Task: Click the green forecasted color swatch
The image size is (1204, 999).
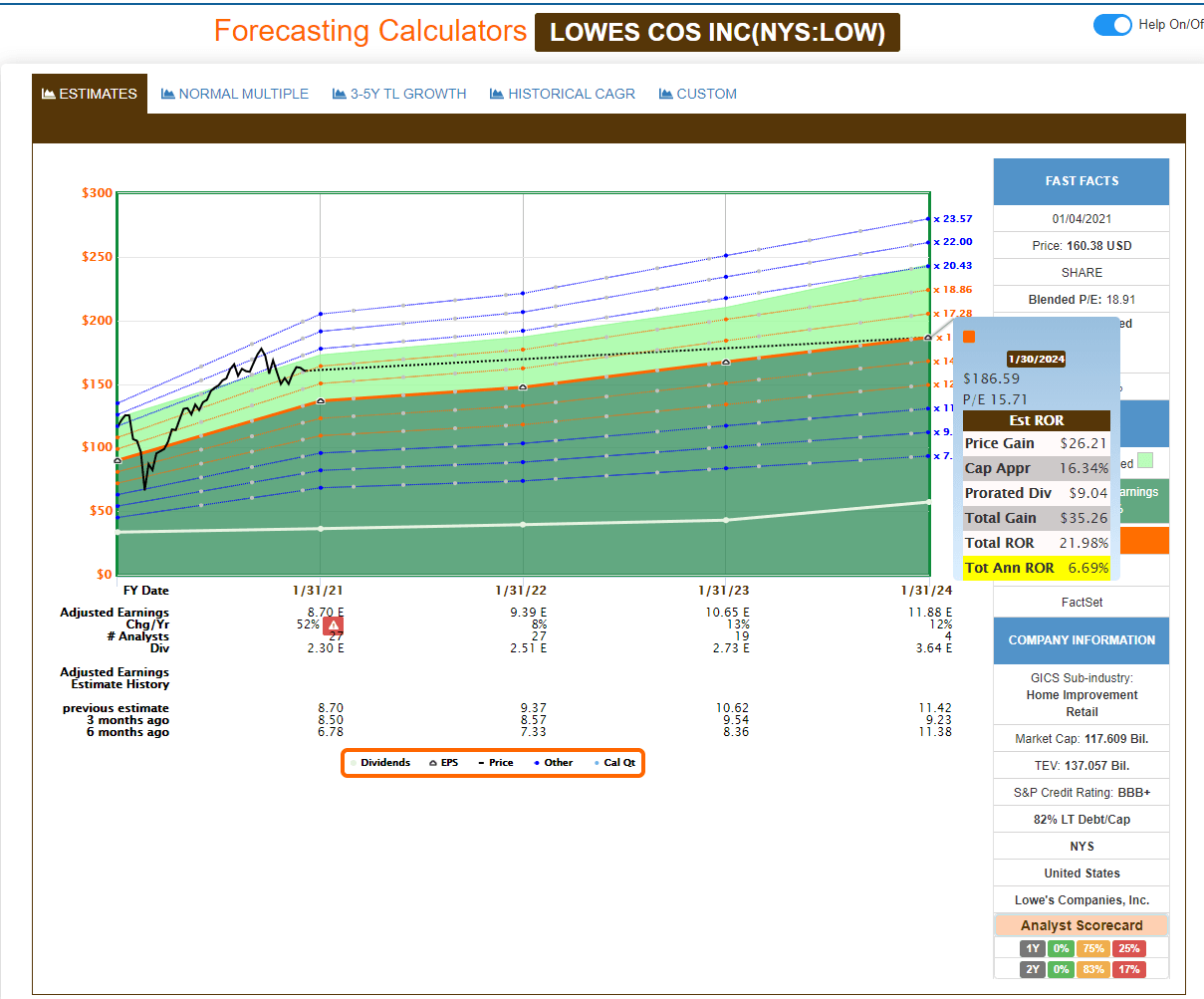Action: pos(1143,462)
